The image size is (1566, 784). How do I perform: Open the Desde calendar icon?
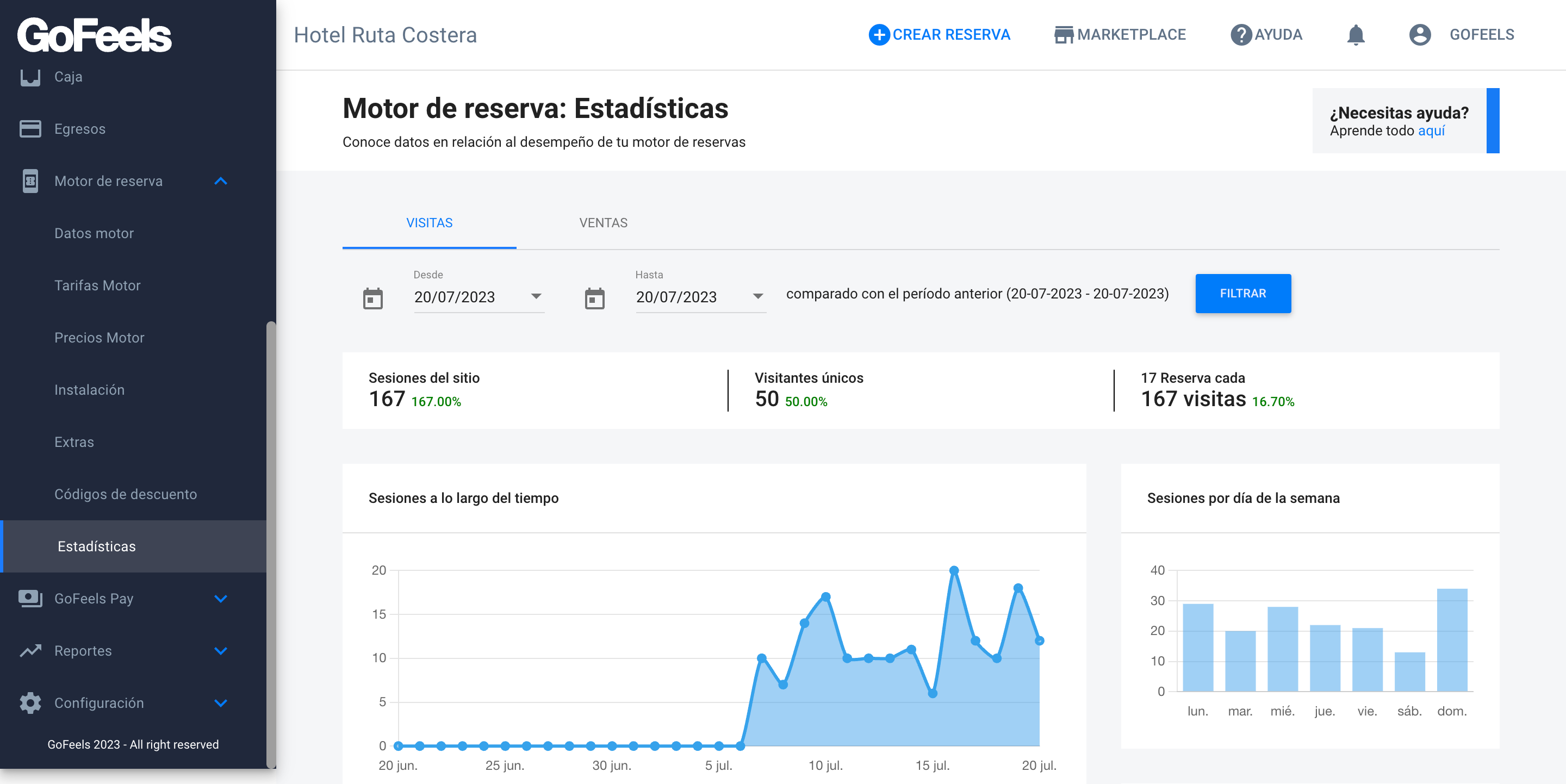point(372,298)
